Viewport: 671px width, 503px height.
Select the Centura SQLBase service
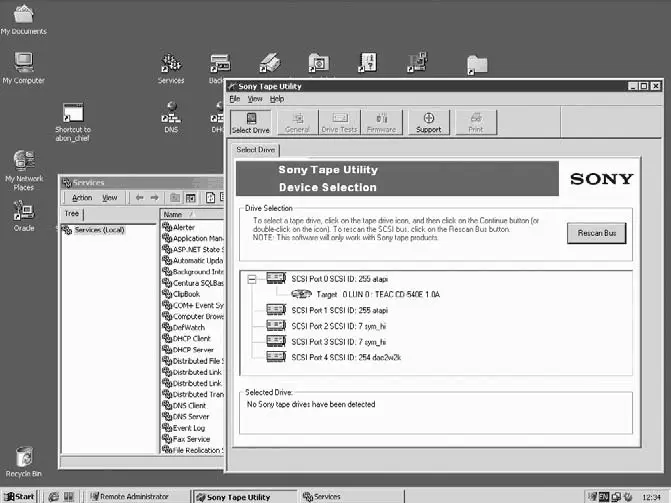[193, 283]
